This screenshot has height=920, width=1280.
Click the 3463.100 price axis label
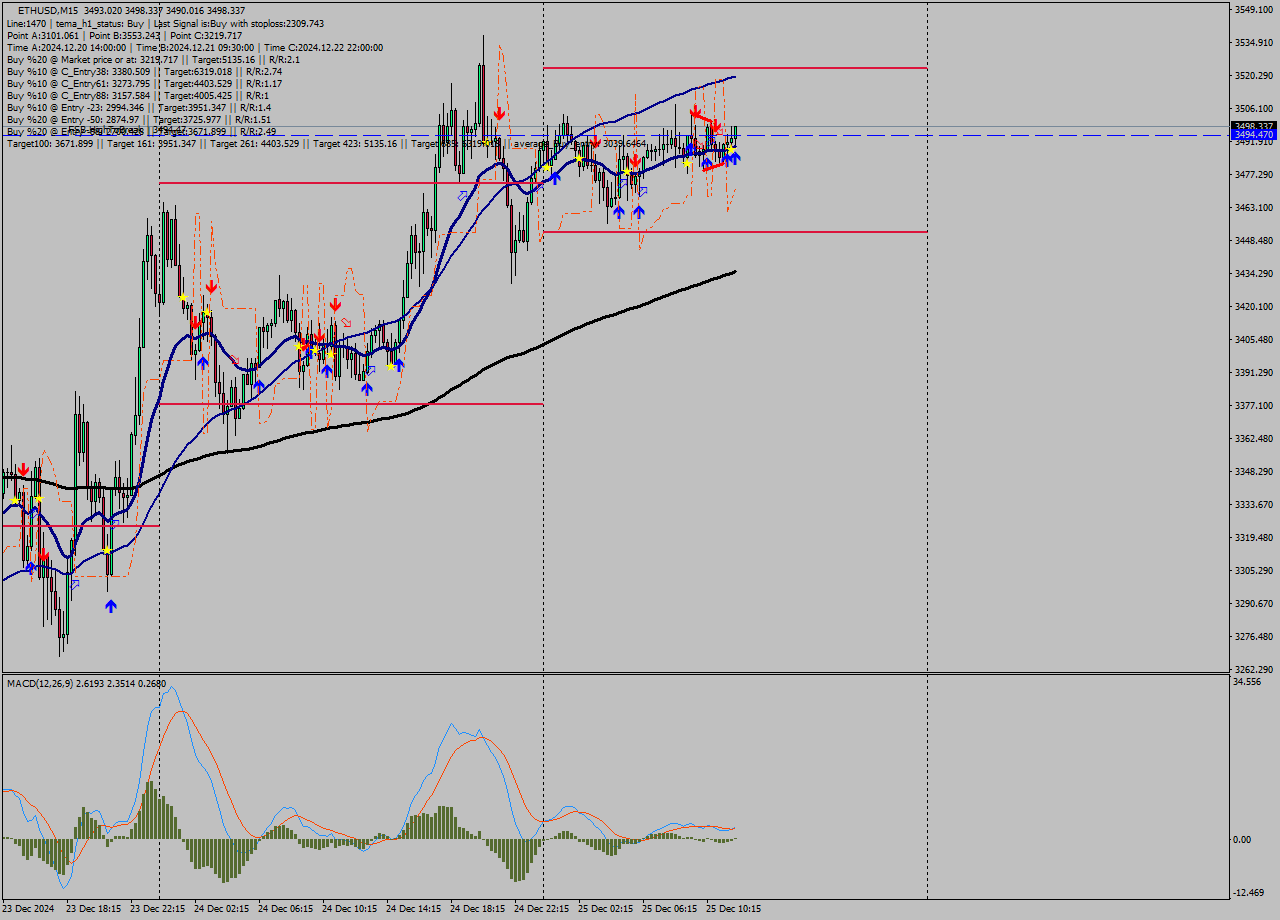click(1254, 208)
